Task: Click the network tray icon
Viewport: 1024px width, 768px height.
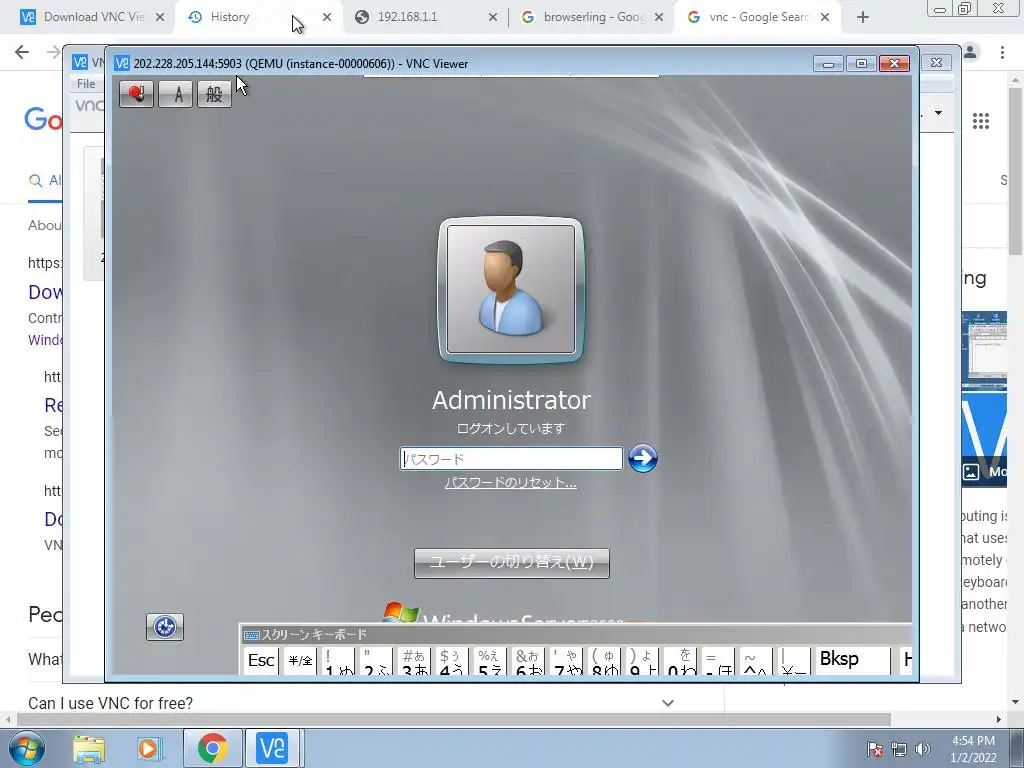Action: [899, 749]
